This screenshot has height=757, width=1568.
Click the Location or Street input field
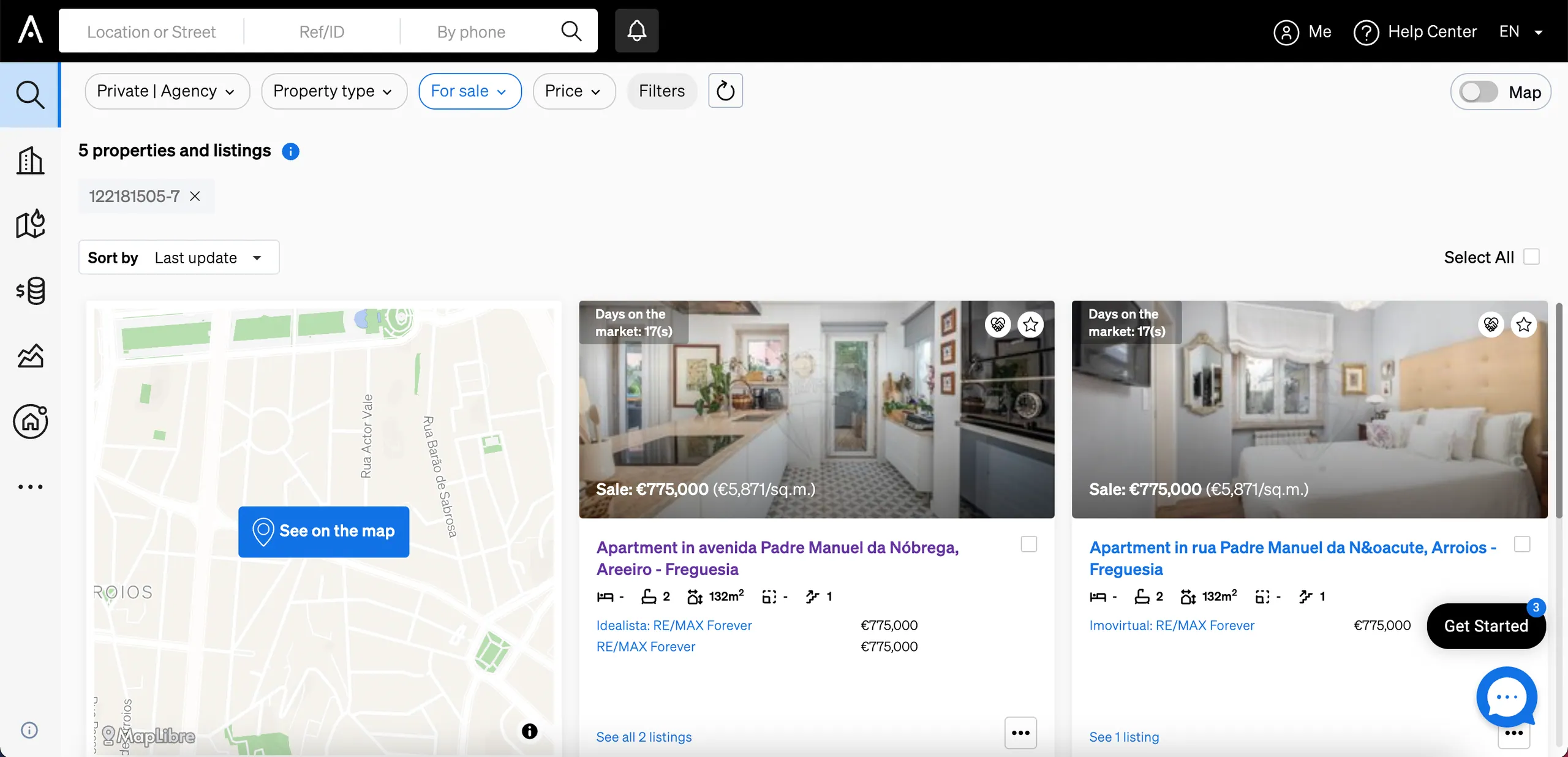pyautogui.click(x=151, y=31)
